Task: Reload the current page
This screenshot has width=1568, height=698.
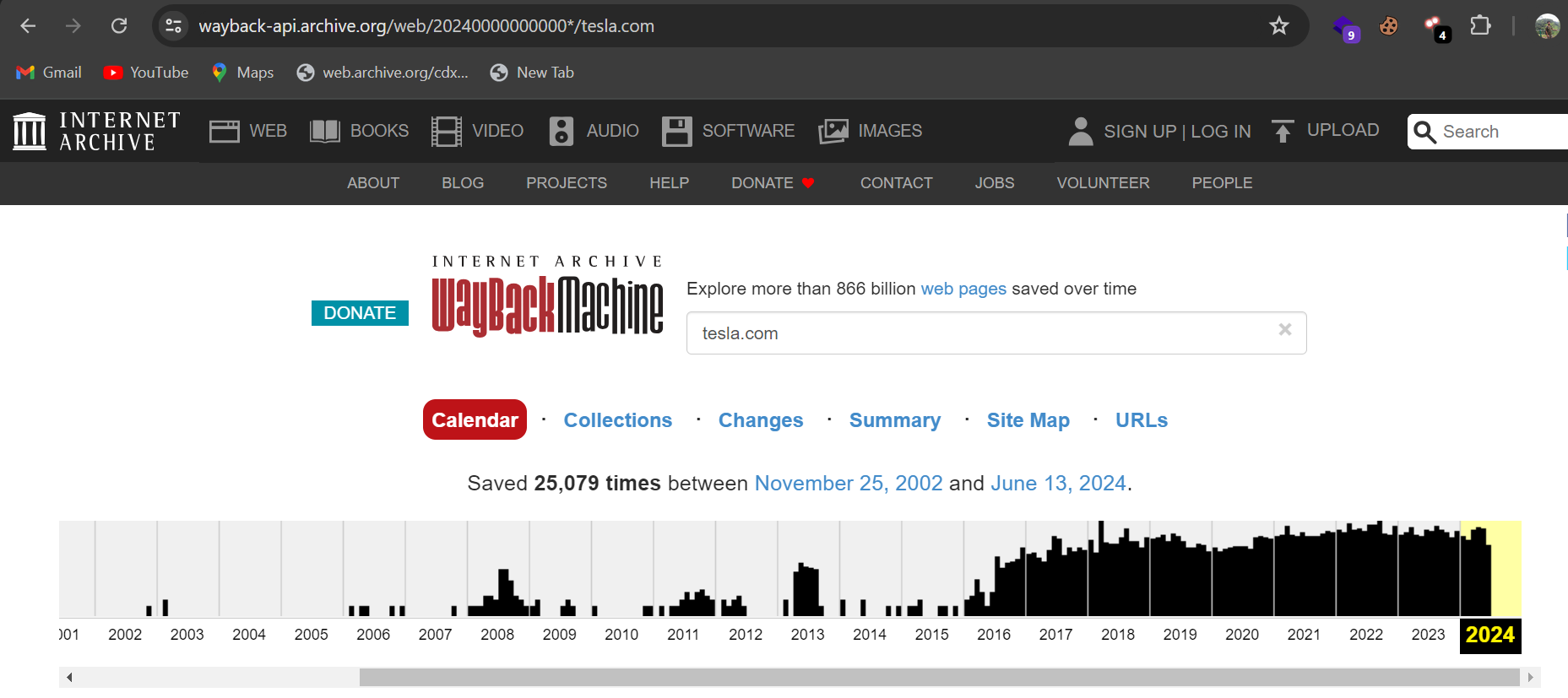Action: click(119, 26)
